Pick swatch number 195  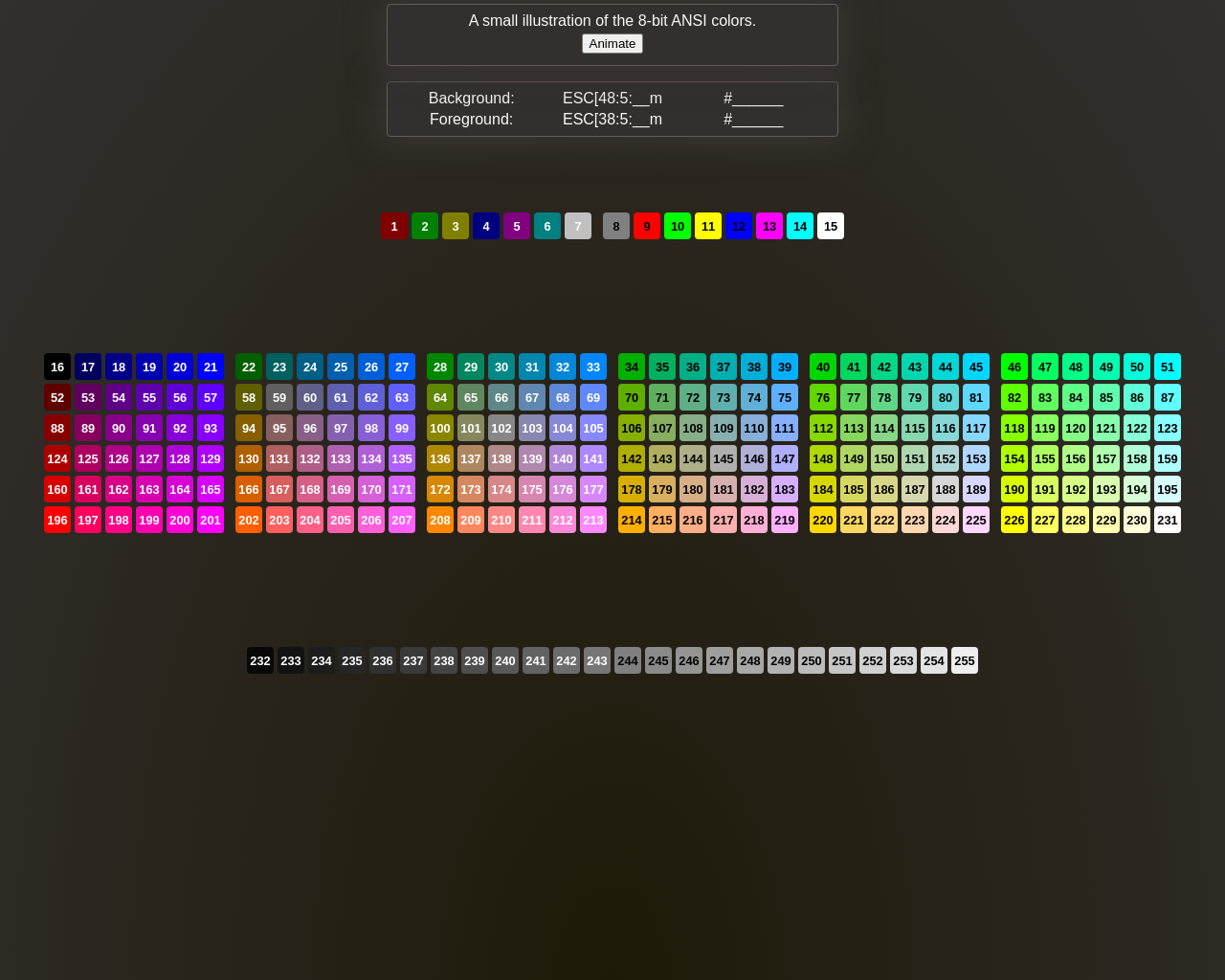tap(1168, 489)
